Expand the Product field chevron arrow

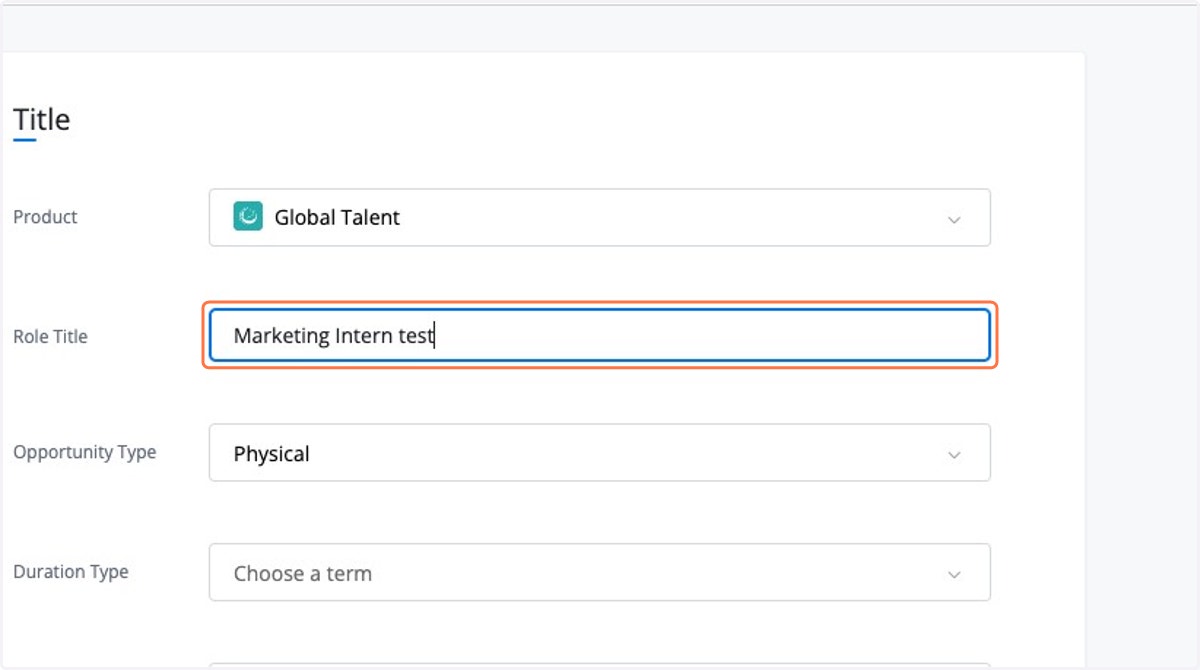click(x=954, y=219)
